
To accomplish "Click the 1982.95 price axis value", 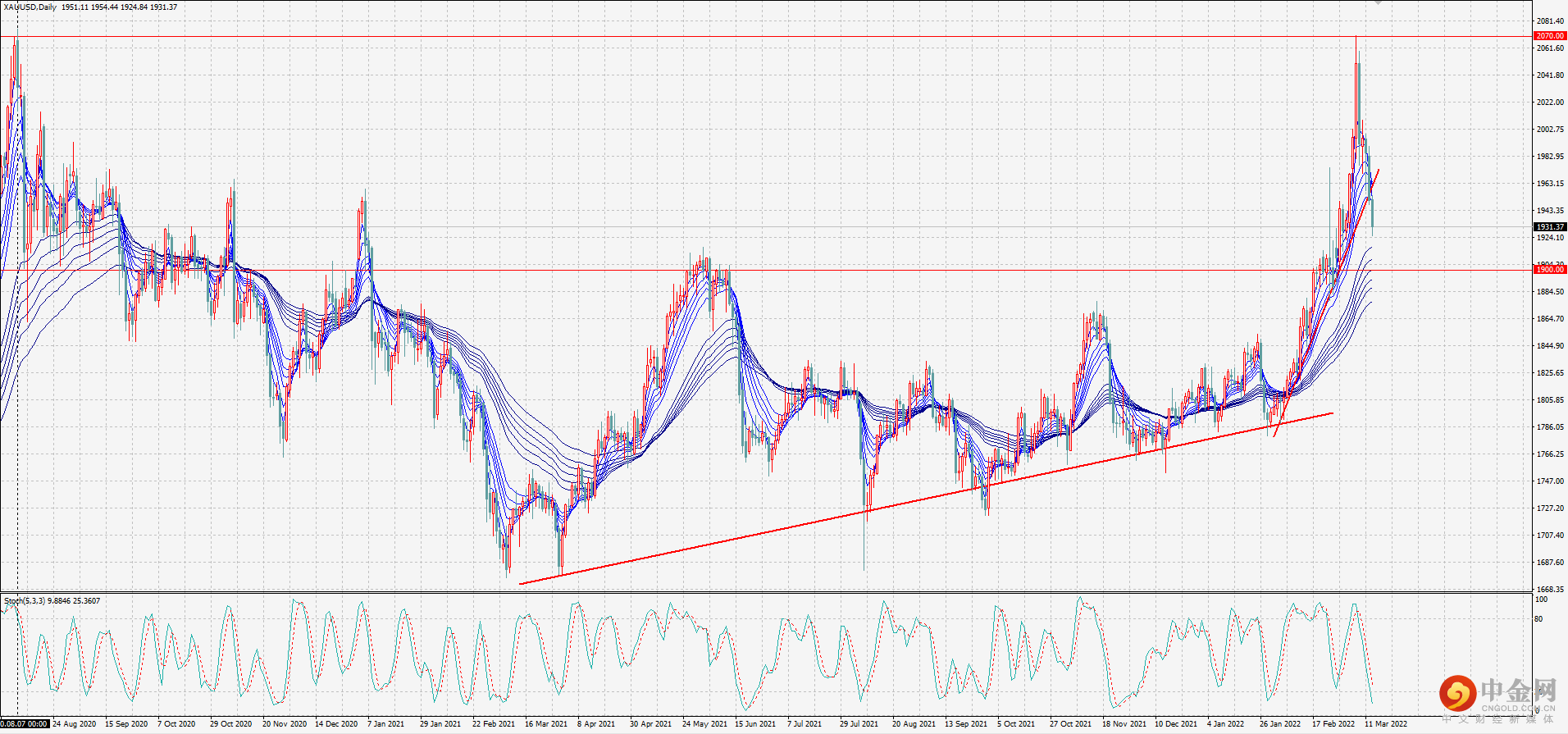I will (x=1550, y=157).
